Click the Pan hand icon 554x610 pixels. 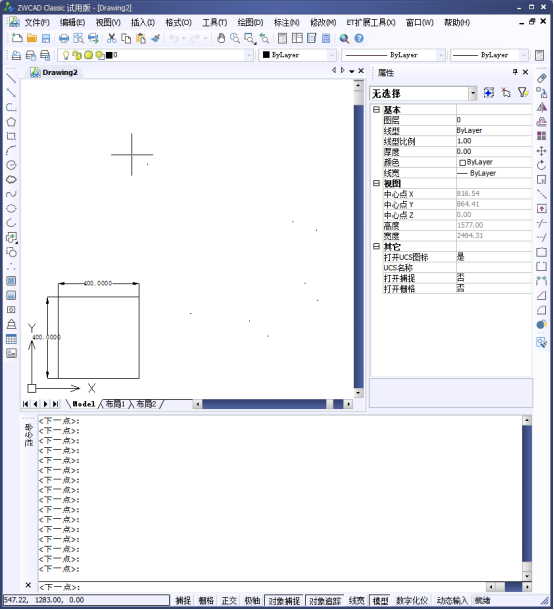pos(221,38)
